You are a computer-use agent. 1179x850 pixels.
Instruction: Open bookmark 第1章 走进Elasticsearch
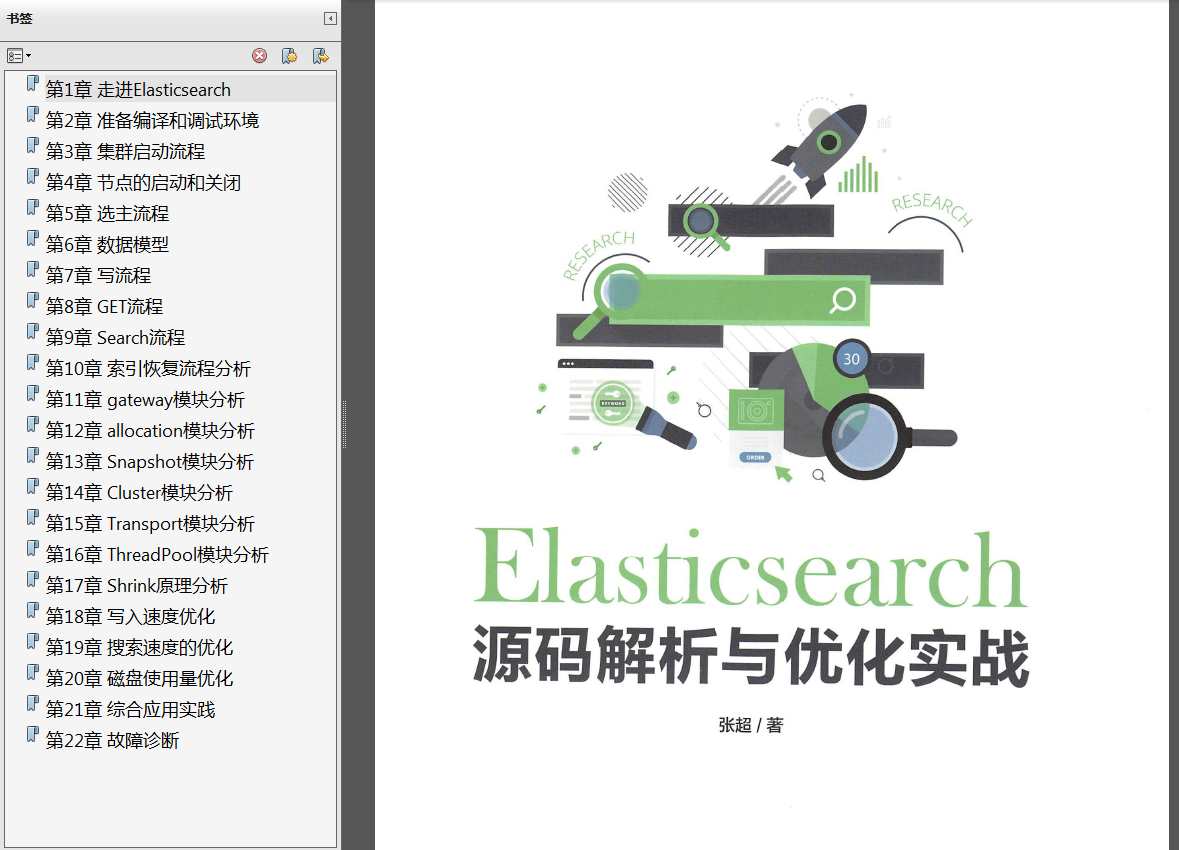[x=138, y=90]
